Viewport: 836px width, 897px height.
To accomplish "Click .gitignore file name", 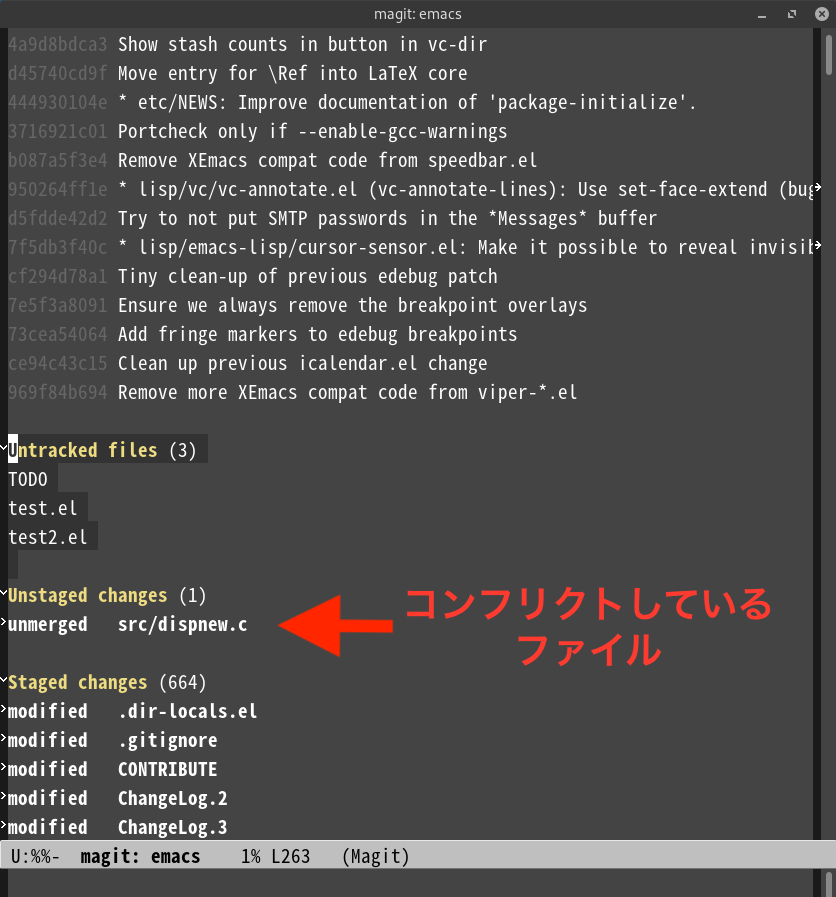I will (x=168, y=741).
